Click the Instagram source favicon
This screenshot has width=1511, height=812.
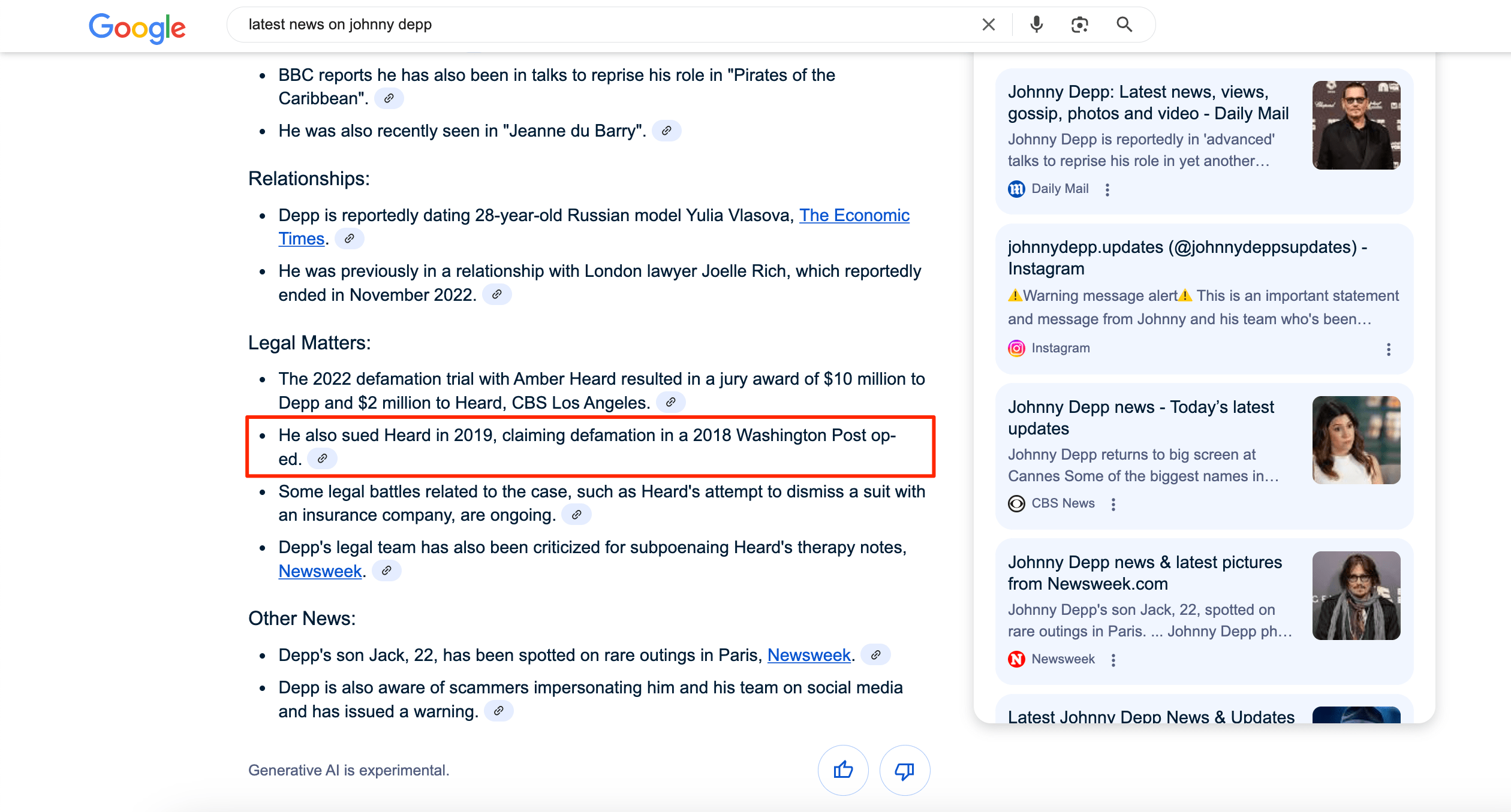[x=1016, y=348]
